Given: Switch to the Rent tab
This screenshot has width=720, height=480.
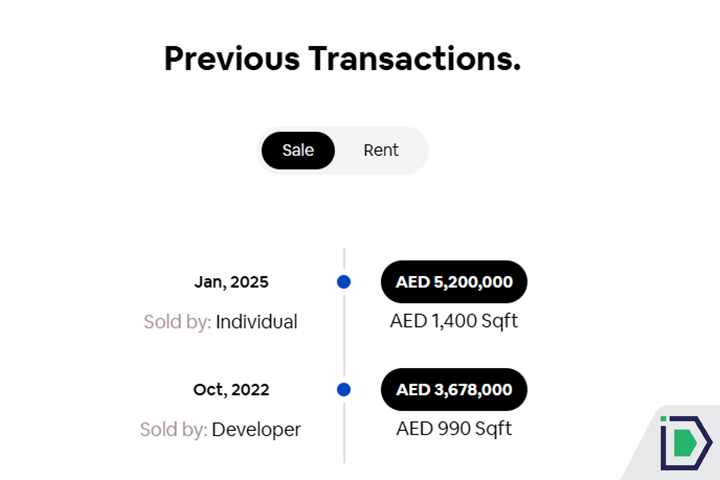Looking at the screenshot, I should click(381, 150).
